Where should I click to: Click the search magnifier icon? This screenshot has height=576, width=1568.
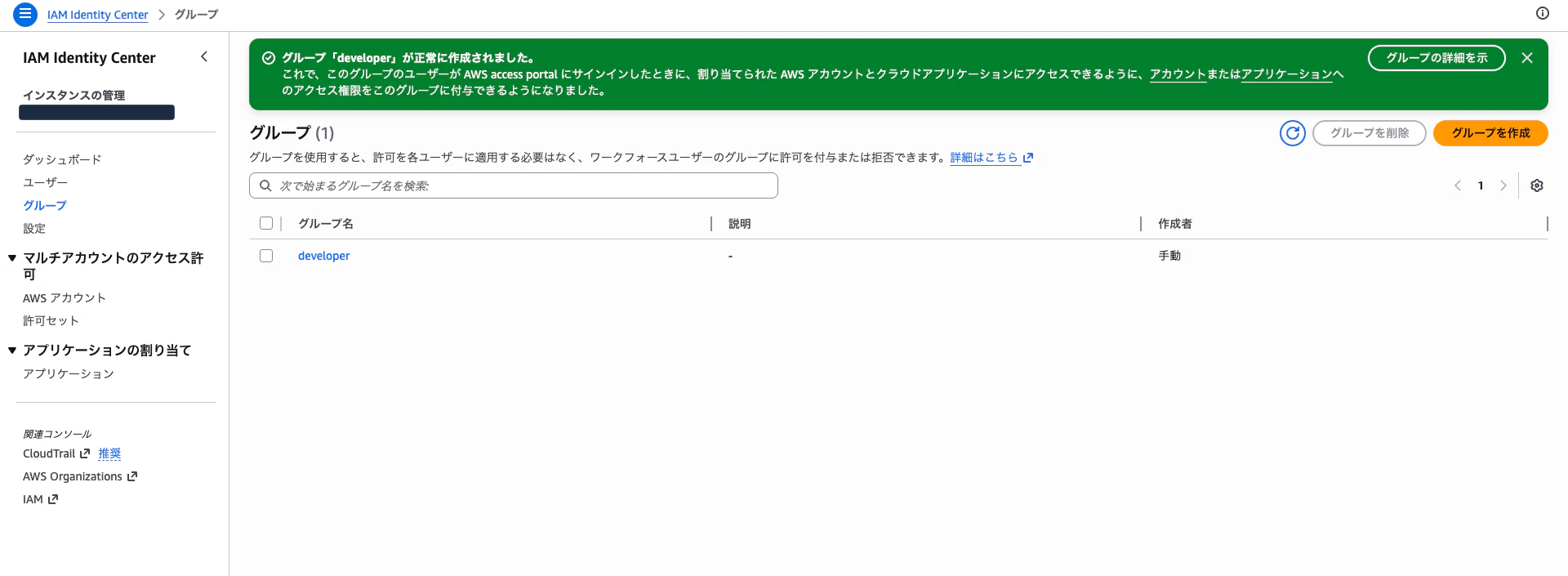pos(265,185)
